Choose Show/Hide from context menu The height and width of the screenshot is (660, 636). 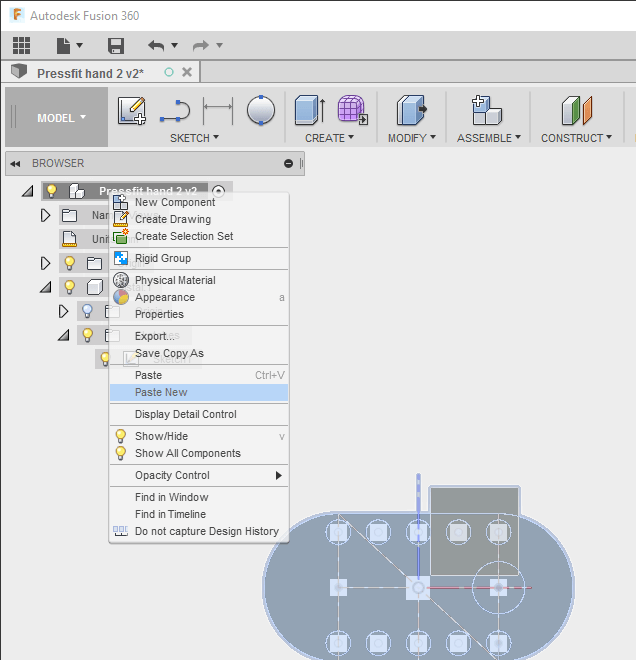coord(199,436)
